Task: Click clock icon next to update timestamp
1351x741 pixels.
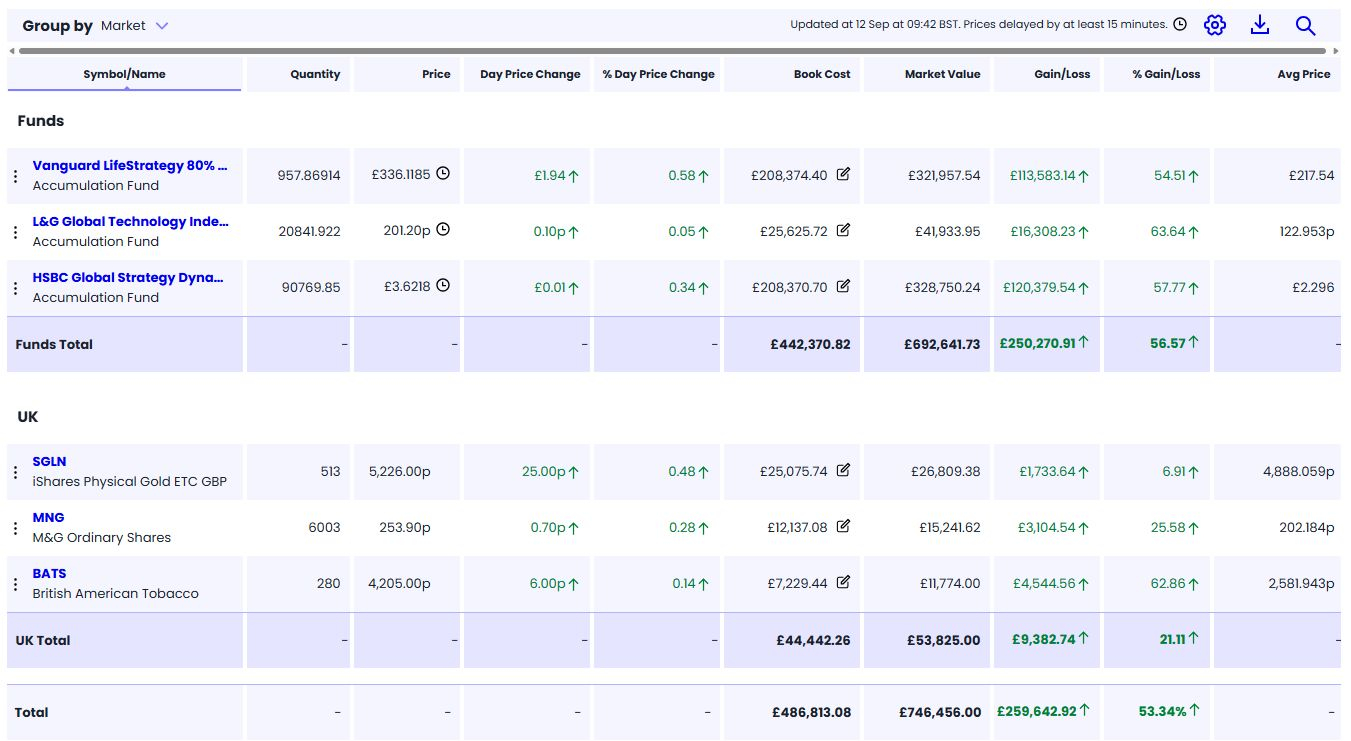Action: point(1180,24)
